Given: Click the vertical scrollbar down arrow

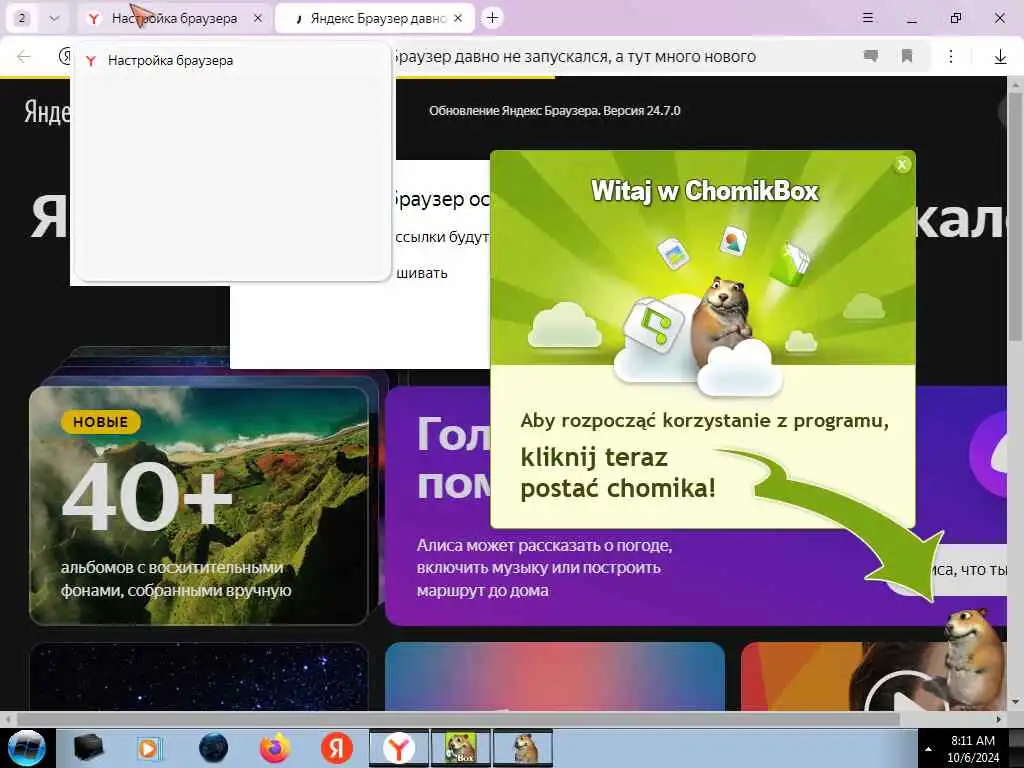Looking at the screenshot, I should click(1016, 703).
